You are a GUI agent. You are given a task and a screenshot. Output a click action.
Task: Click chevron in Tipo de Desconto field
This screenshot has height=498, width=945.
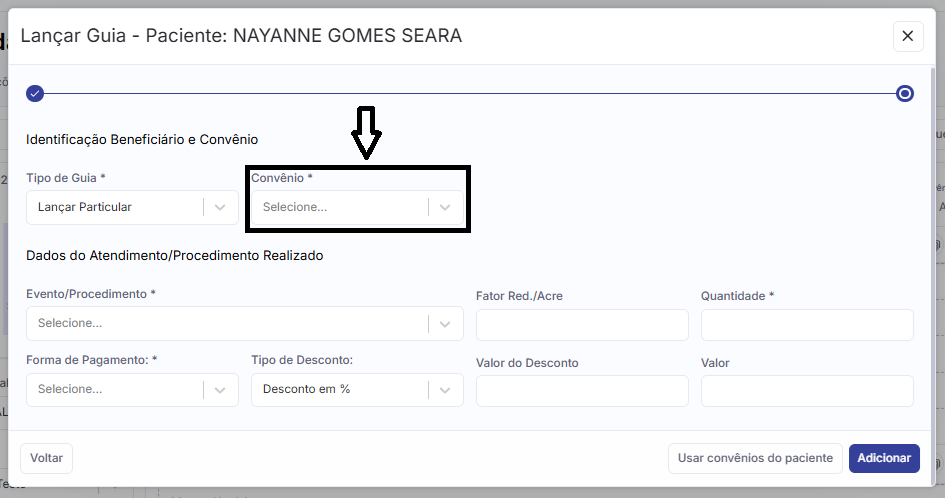click(445, 389)
